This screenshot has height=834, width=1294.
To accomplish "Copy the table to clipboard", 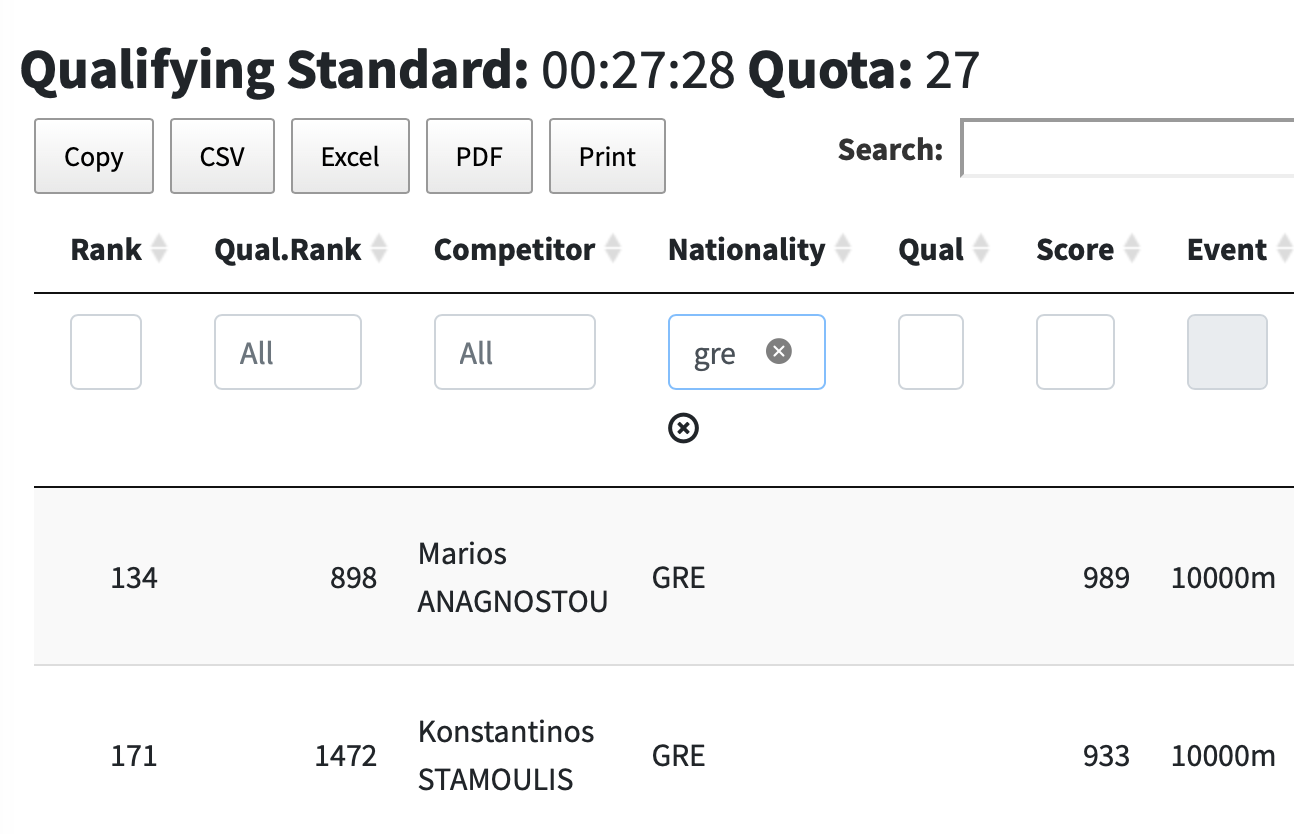I will point(94,156).
